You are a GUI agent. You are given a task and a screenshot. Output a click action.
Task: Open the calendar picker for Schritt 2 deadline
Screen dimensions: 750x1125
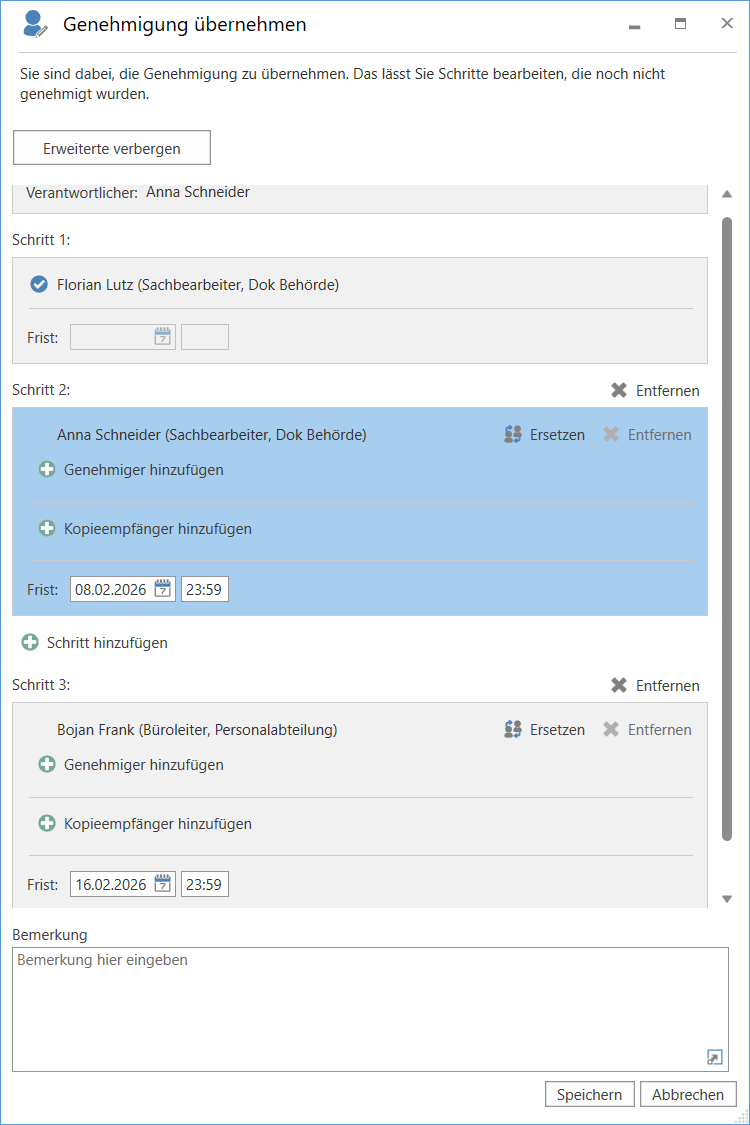pyautogui.click(x=162, y=588)
